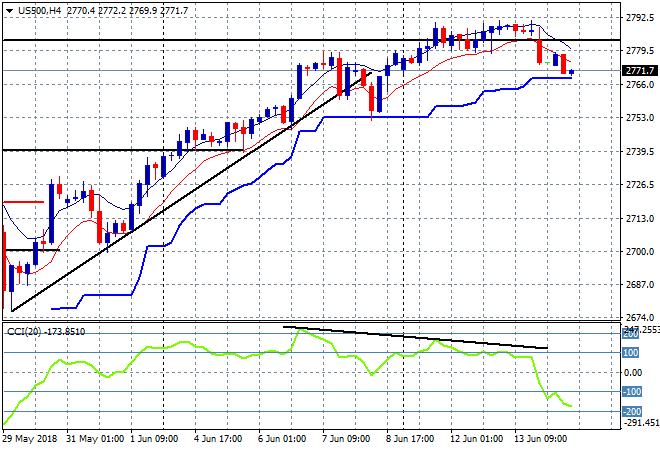Click the CCI(20) -173.8510 indicator label
The image size is (660, 450).
click(46, 332)
